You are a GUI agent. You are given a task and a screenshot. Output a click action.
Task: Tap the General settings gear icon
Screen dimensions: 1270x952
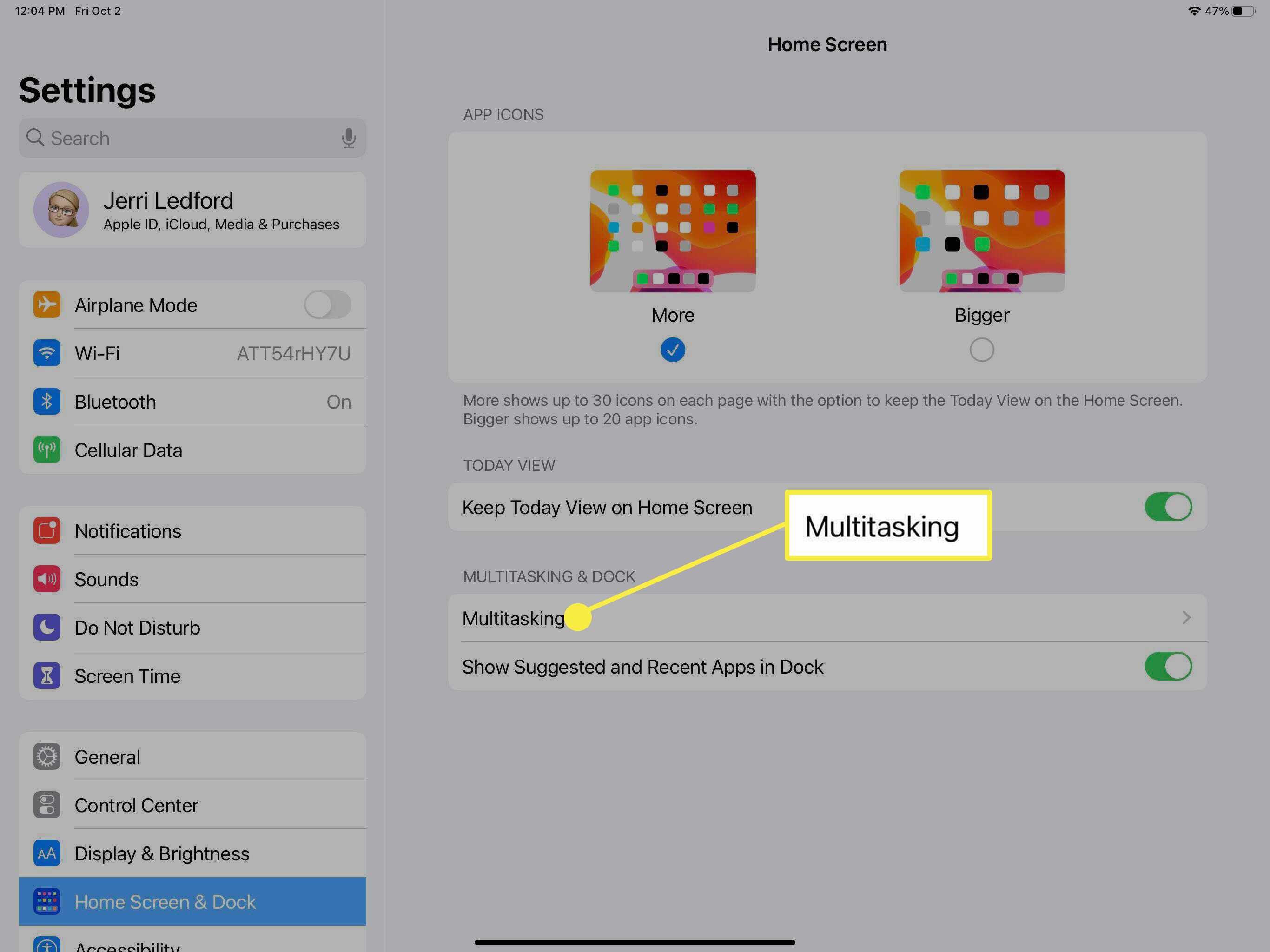(x=47, y=756)
